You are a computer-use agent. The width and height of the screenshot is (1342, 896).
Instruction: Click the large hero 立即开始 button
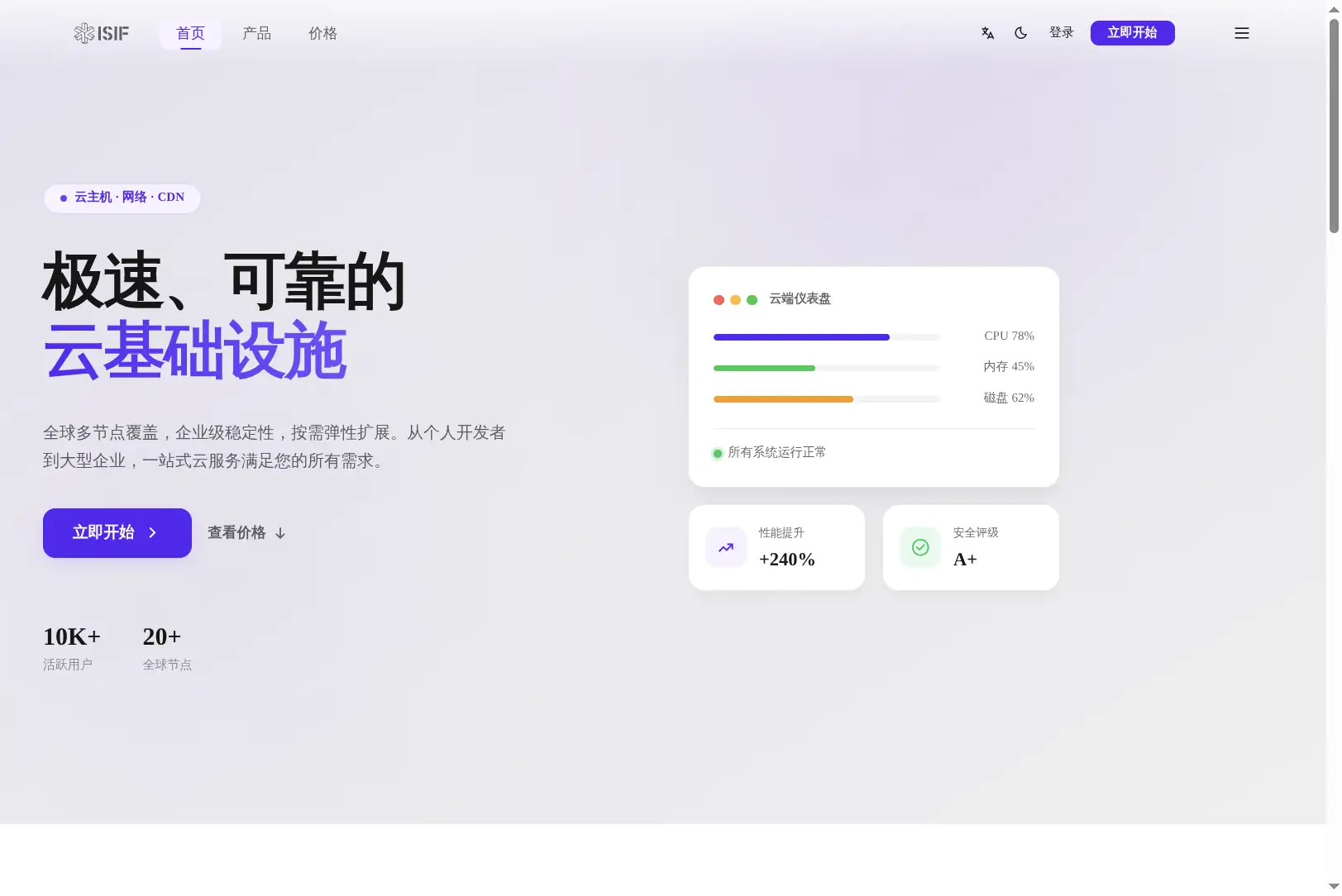tap(117, 533)
